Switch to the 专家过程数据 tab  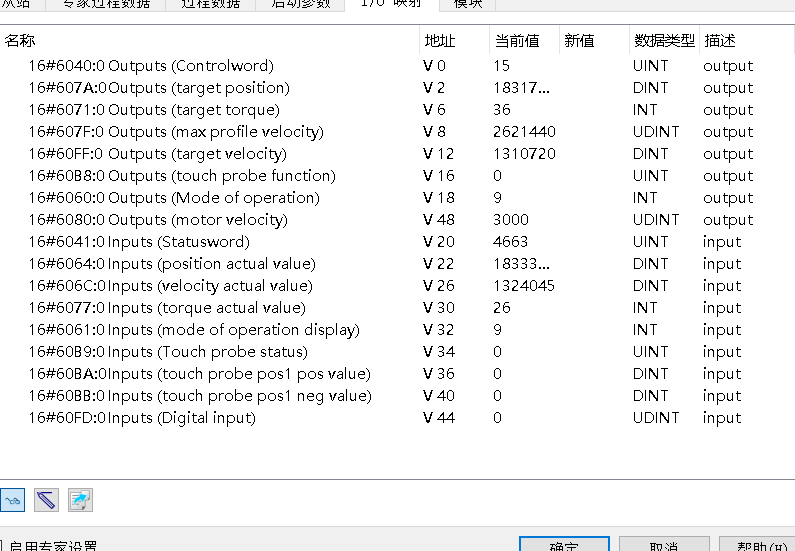[106, 4]
